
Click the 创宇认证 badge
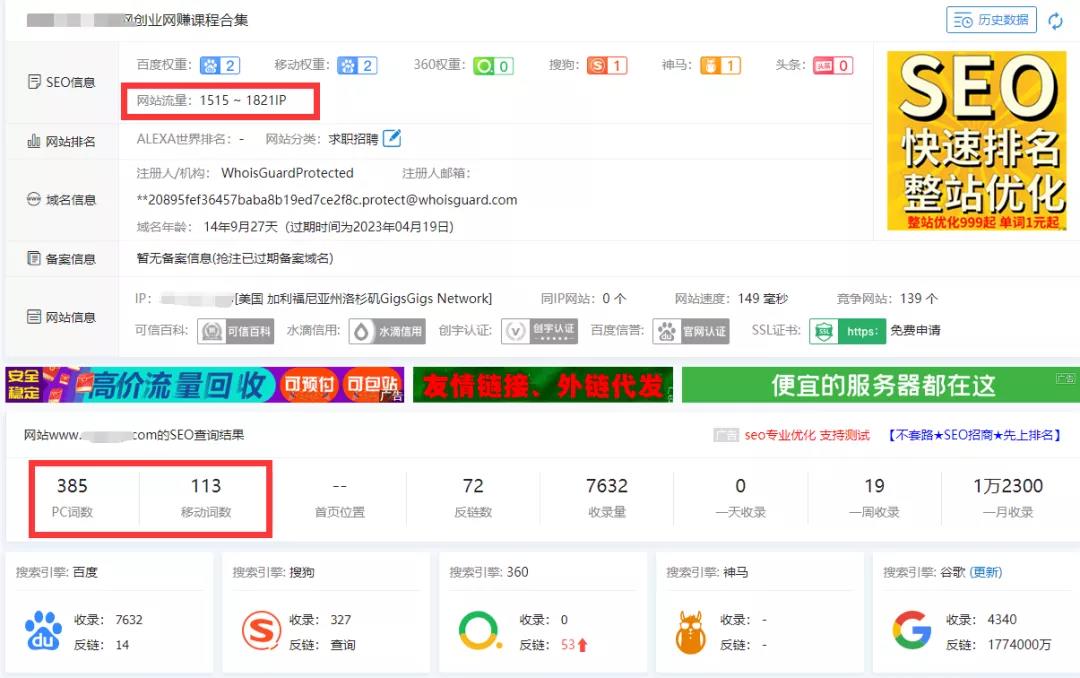pyautogui.click(x=540, y=331)
